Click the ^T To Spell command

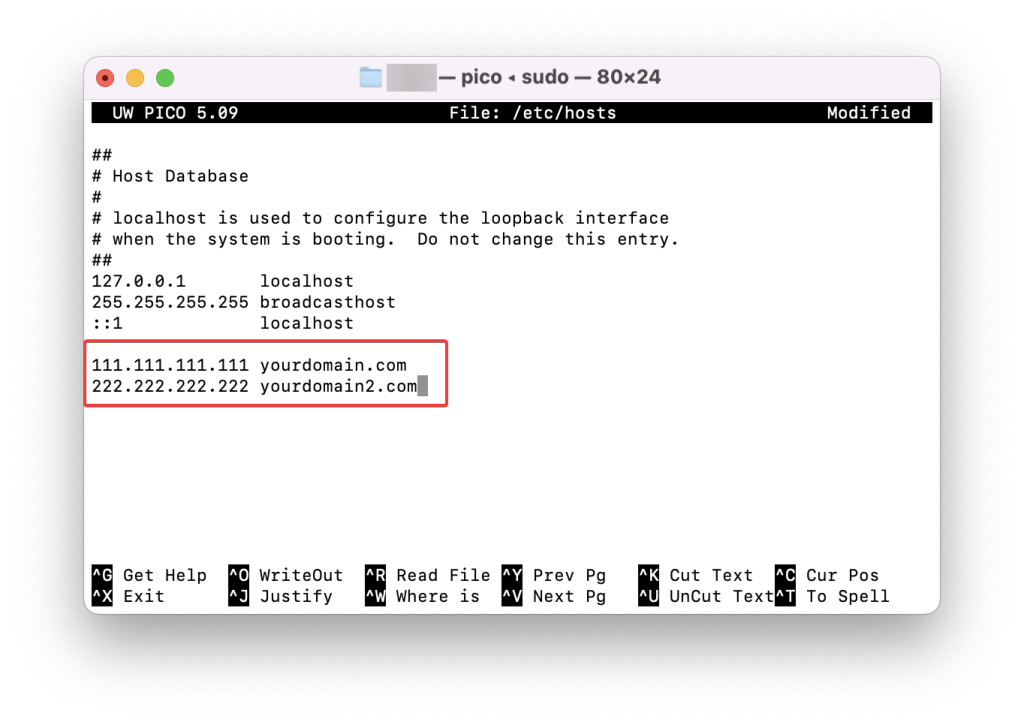(x=832, y=596)
